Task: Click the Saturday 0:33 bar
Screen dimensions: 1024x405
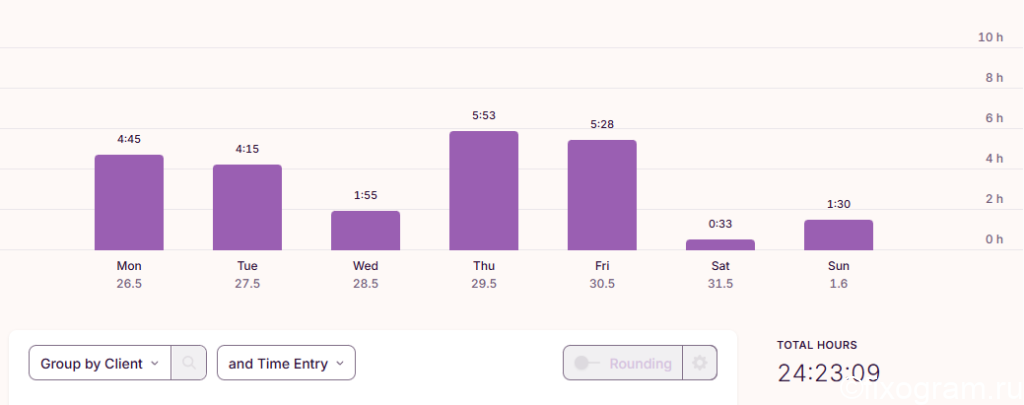Action: 720,245
